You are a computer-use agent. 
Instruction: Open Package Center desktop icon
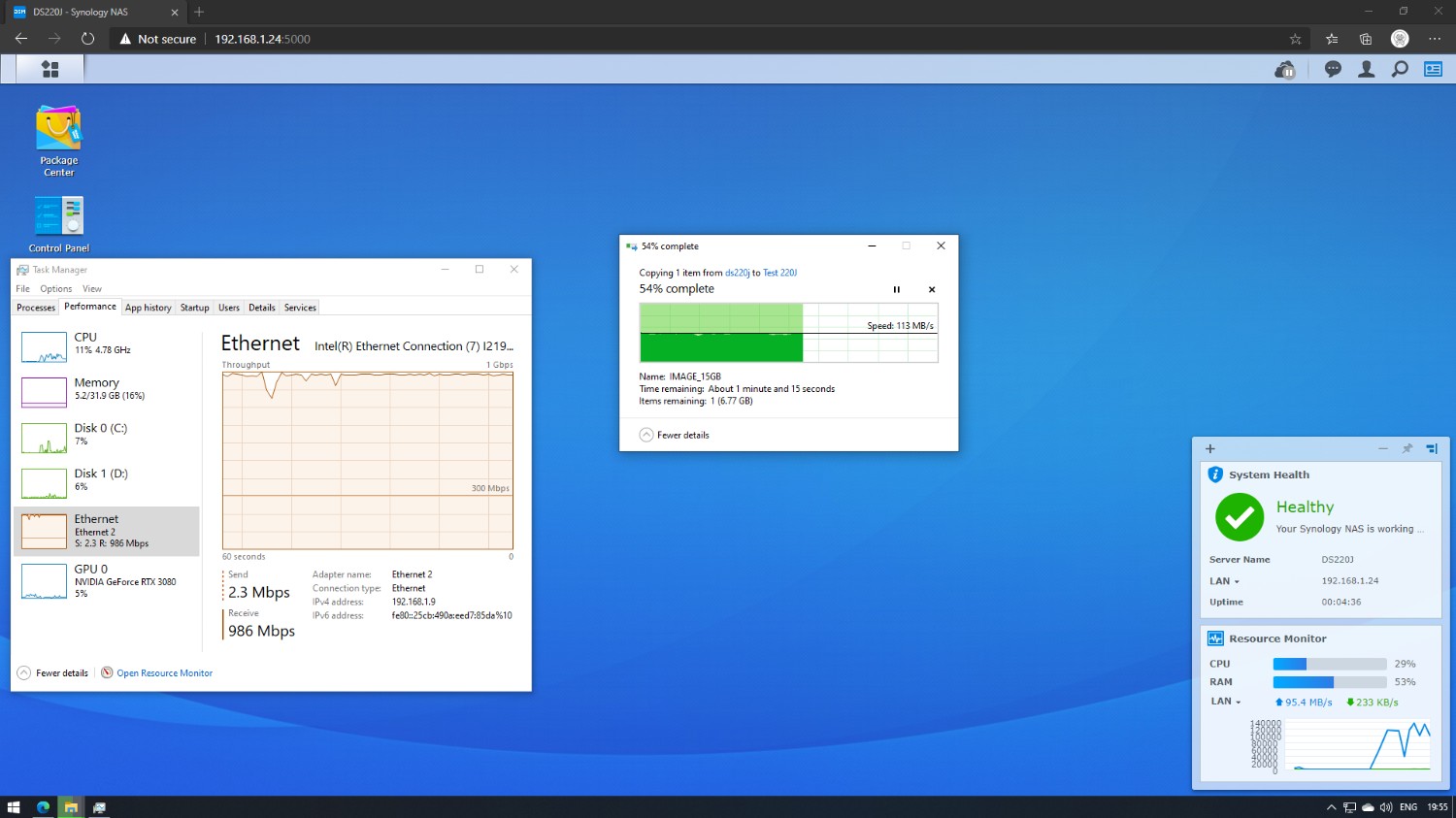click(x=59, y=142)
